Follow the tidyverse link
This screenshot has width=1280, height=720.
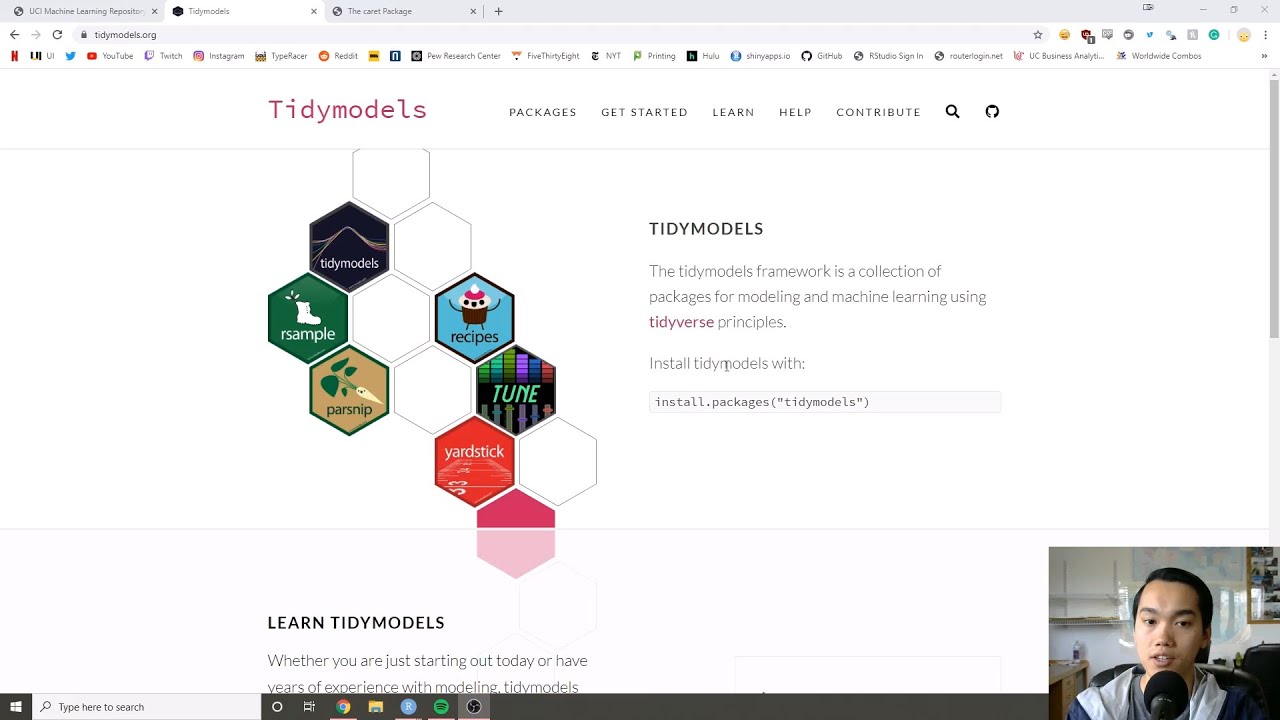[x=681, y=322]
